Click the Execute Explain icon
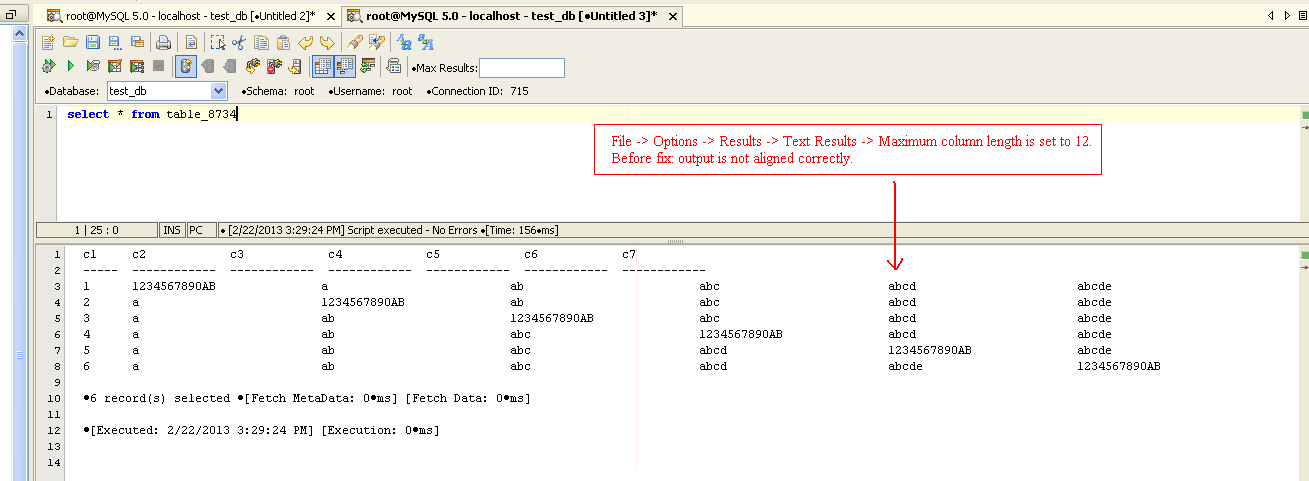The height and width of the screenshot is (481, 1309). click(x=92, y=66)
